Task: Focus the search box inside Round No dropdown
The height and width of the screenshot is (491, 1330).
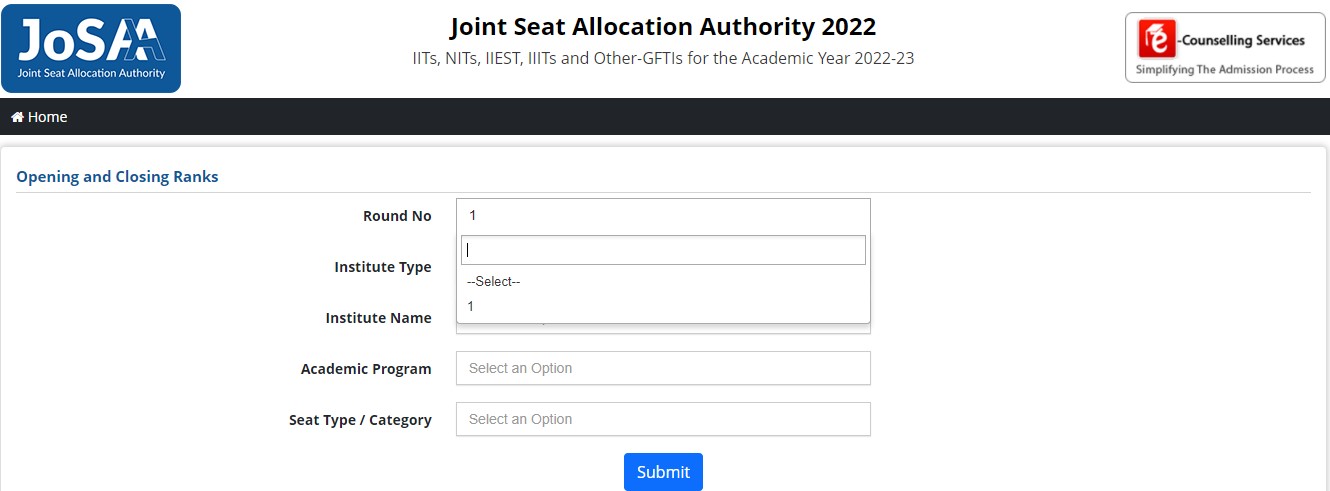Action: (x=663, y=250)
